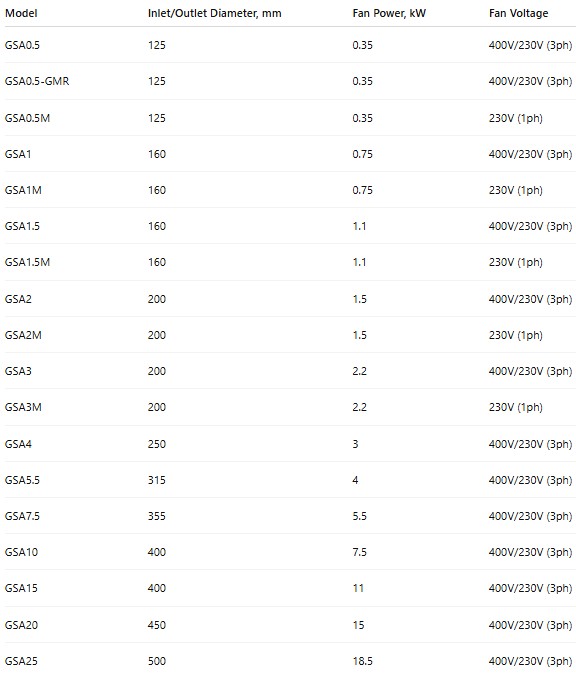Click the GSA1M model name
This screenshot has height=673, width=576.
[23, 190]
